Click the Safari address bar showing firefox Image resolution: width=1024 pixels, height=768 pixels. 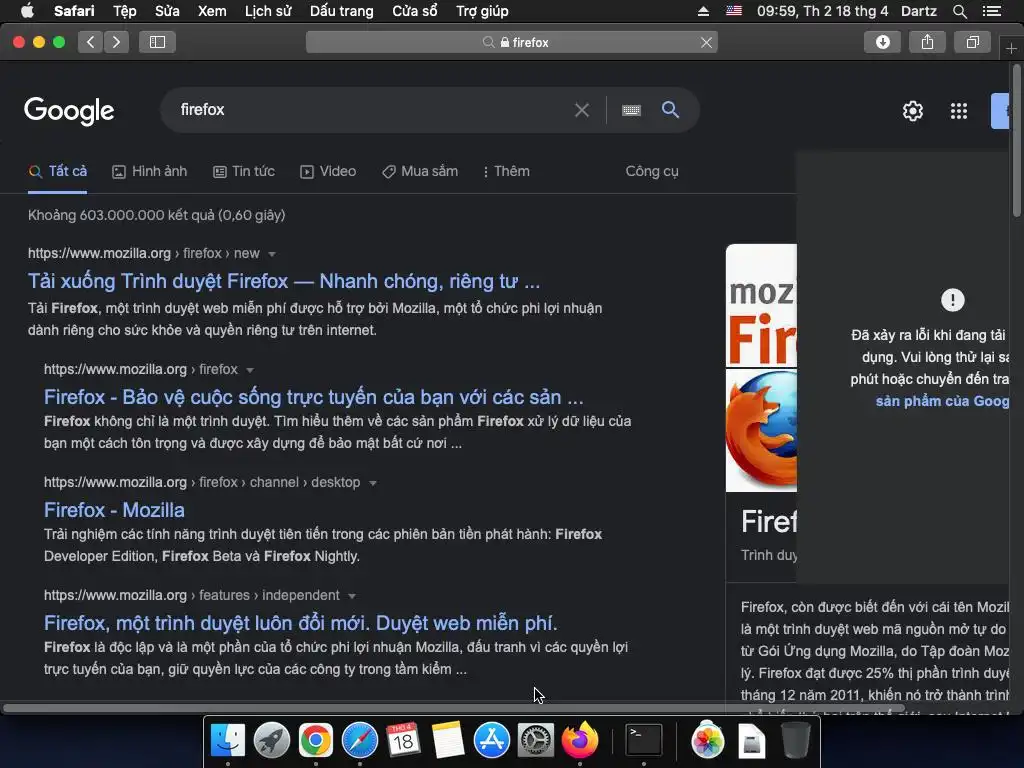511,42
